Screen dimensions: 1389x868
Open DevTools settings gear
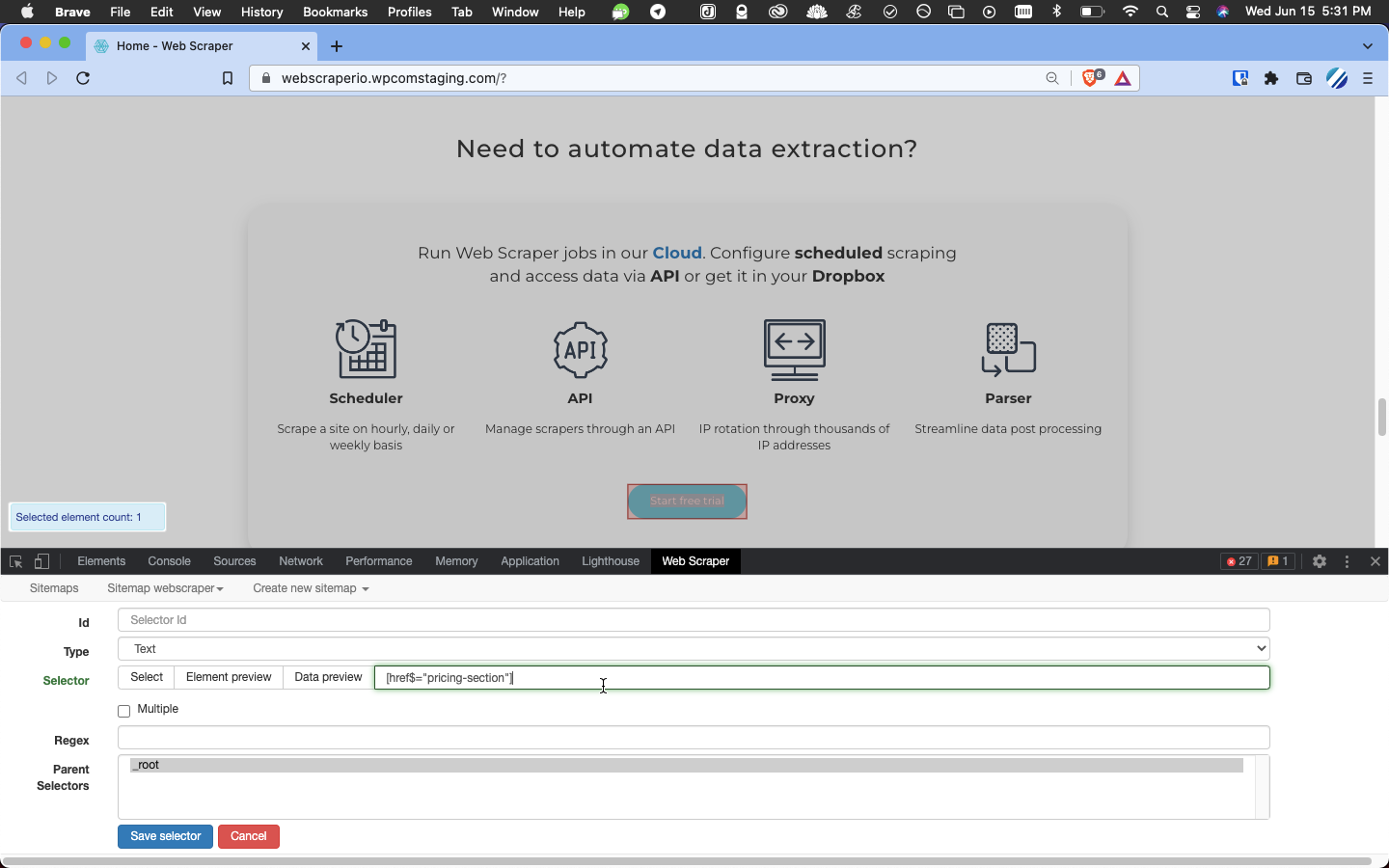(x=1320, y=561)
